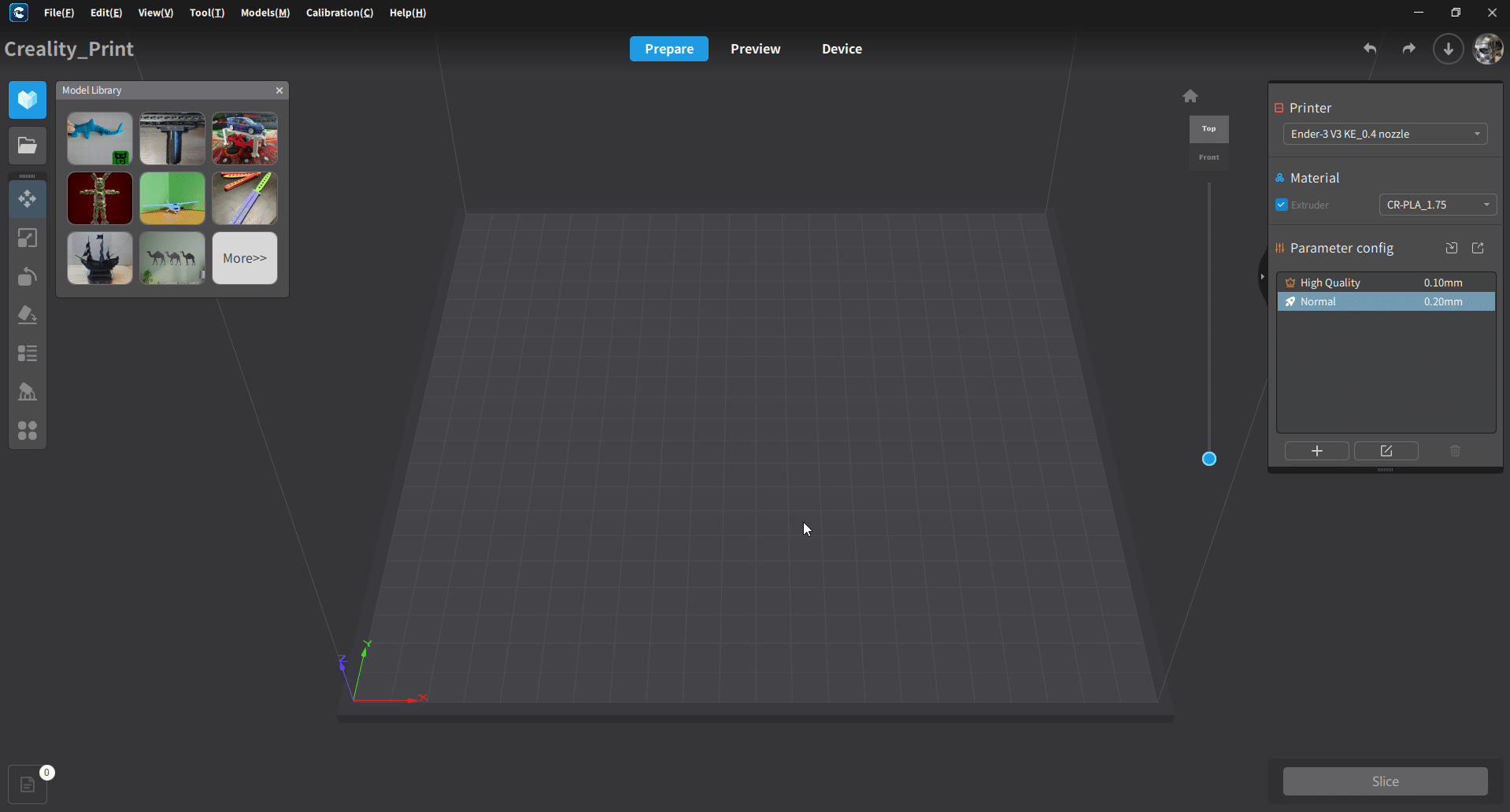Select the Support tool icon
This screenshot has width=1510, height=812.
pos(28,392)
